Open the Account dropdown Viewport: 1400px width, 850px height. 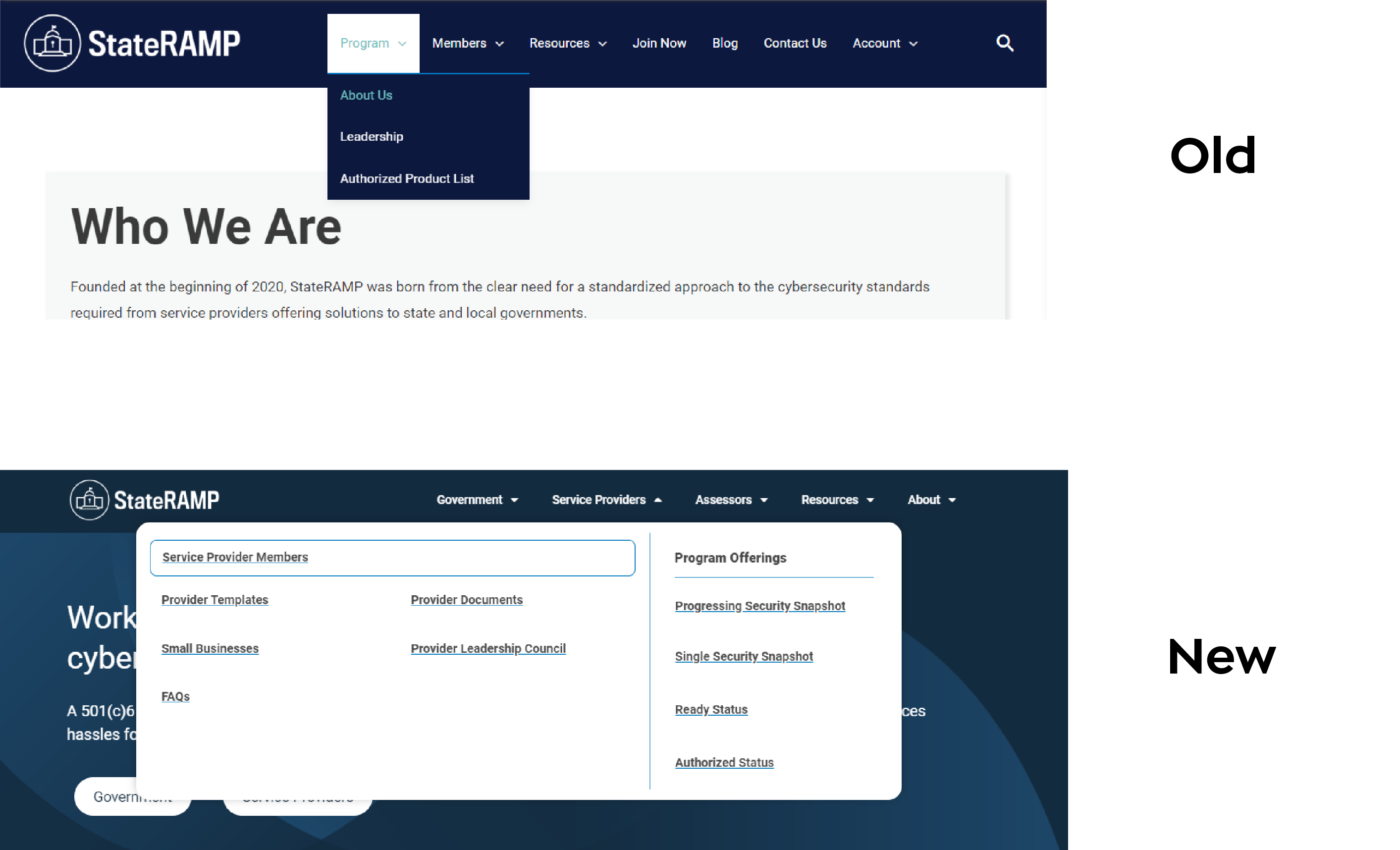coord(884,43)
